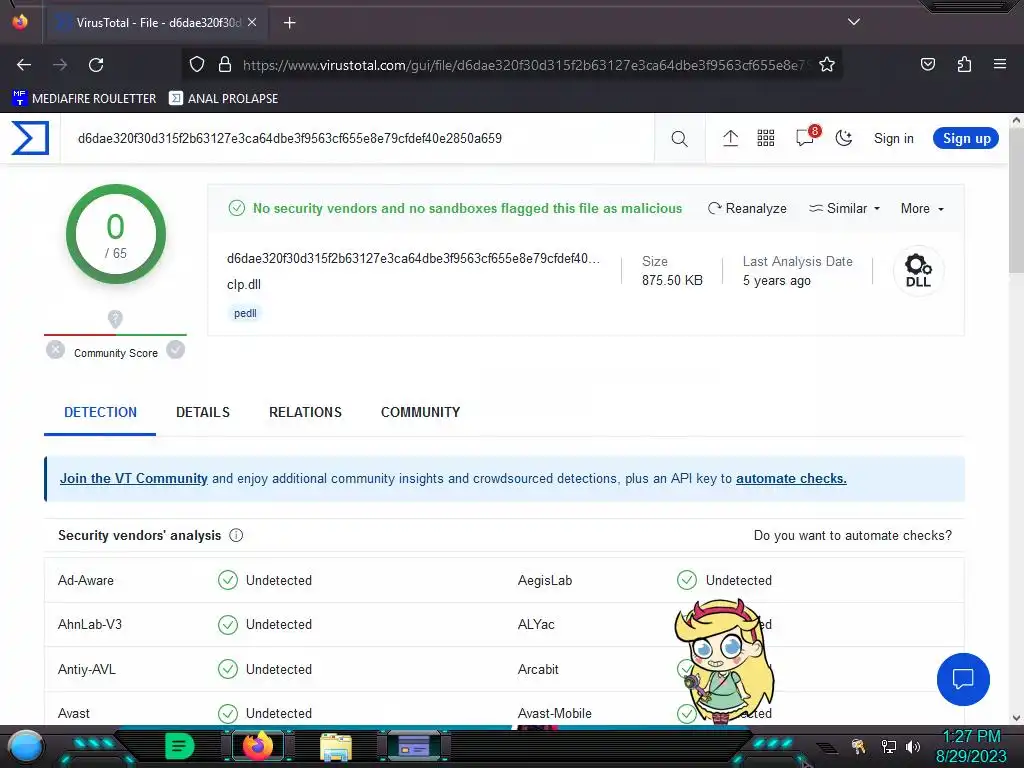
Task: Open the Firefox hamburger menu
Action: point(1000,64)
